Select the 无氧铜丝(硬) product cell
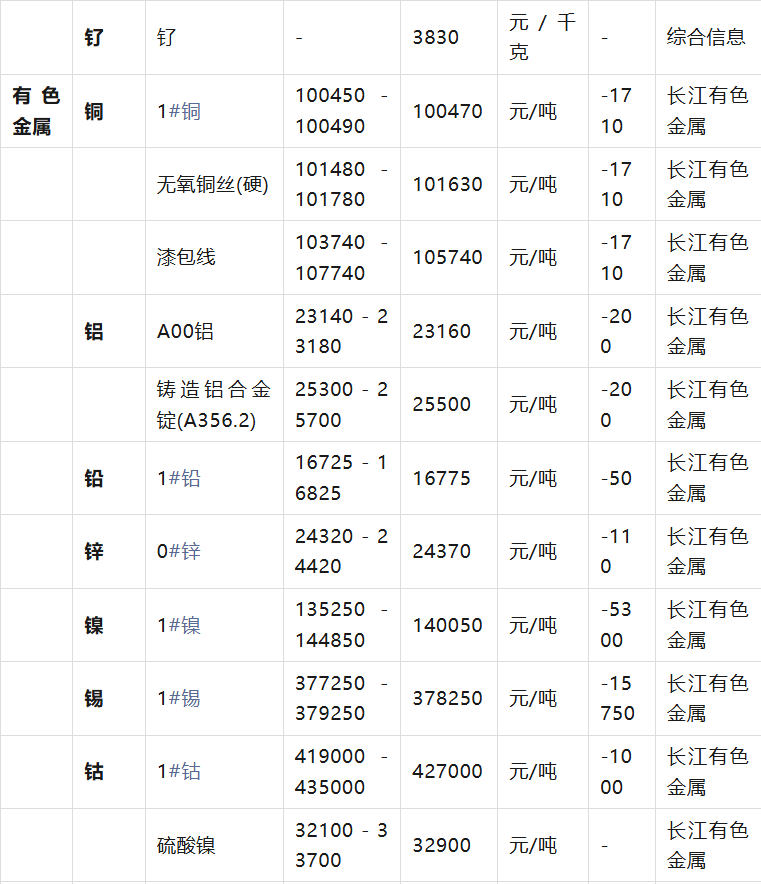761x884 pixels. 213,184
